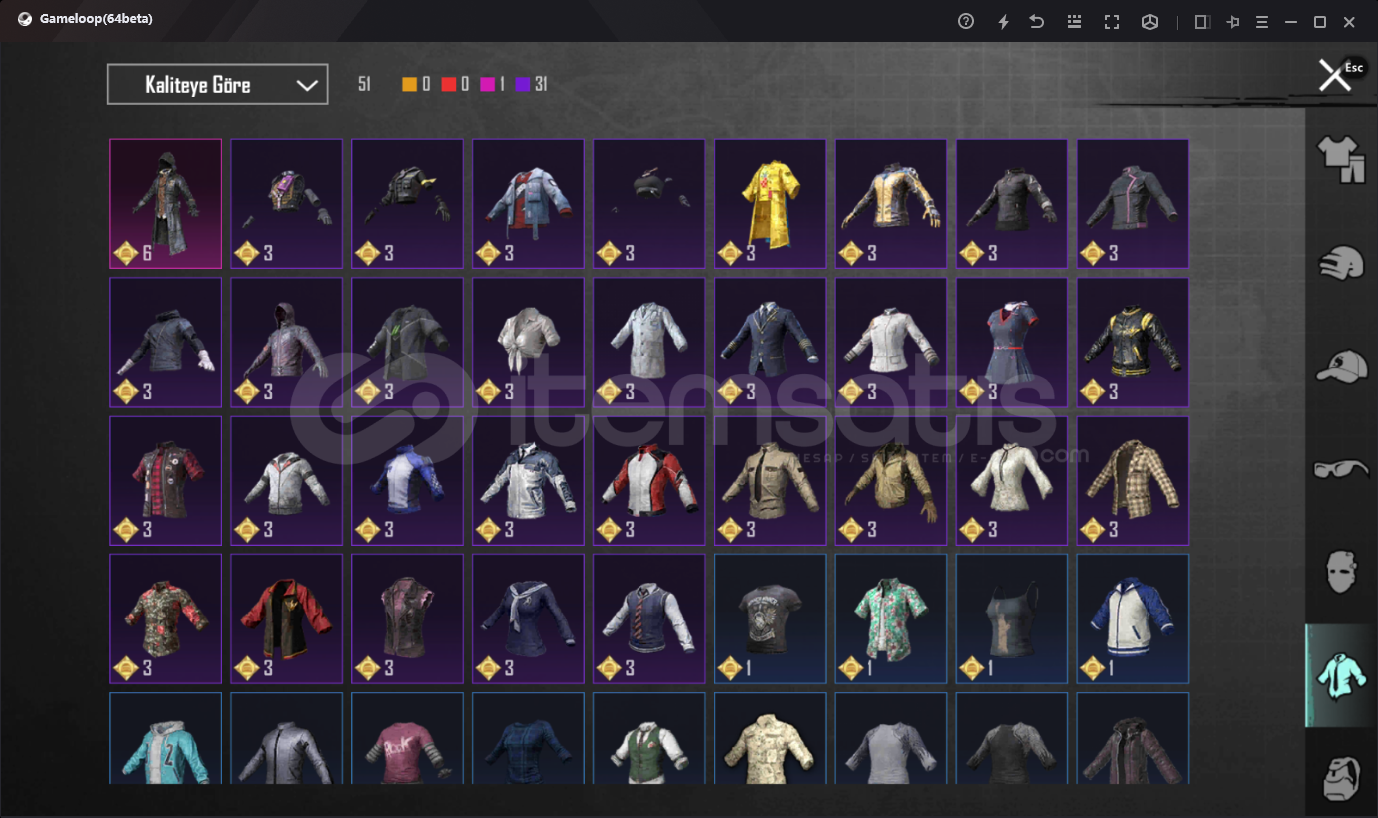Image resolution: width=1378 pixels, height=818 pixels.
Task: Open the outfit sets category (shirt and pants icon)
Action: click(x=1341, y=159)
